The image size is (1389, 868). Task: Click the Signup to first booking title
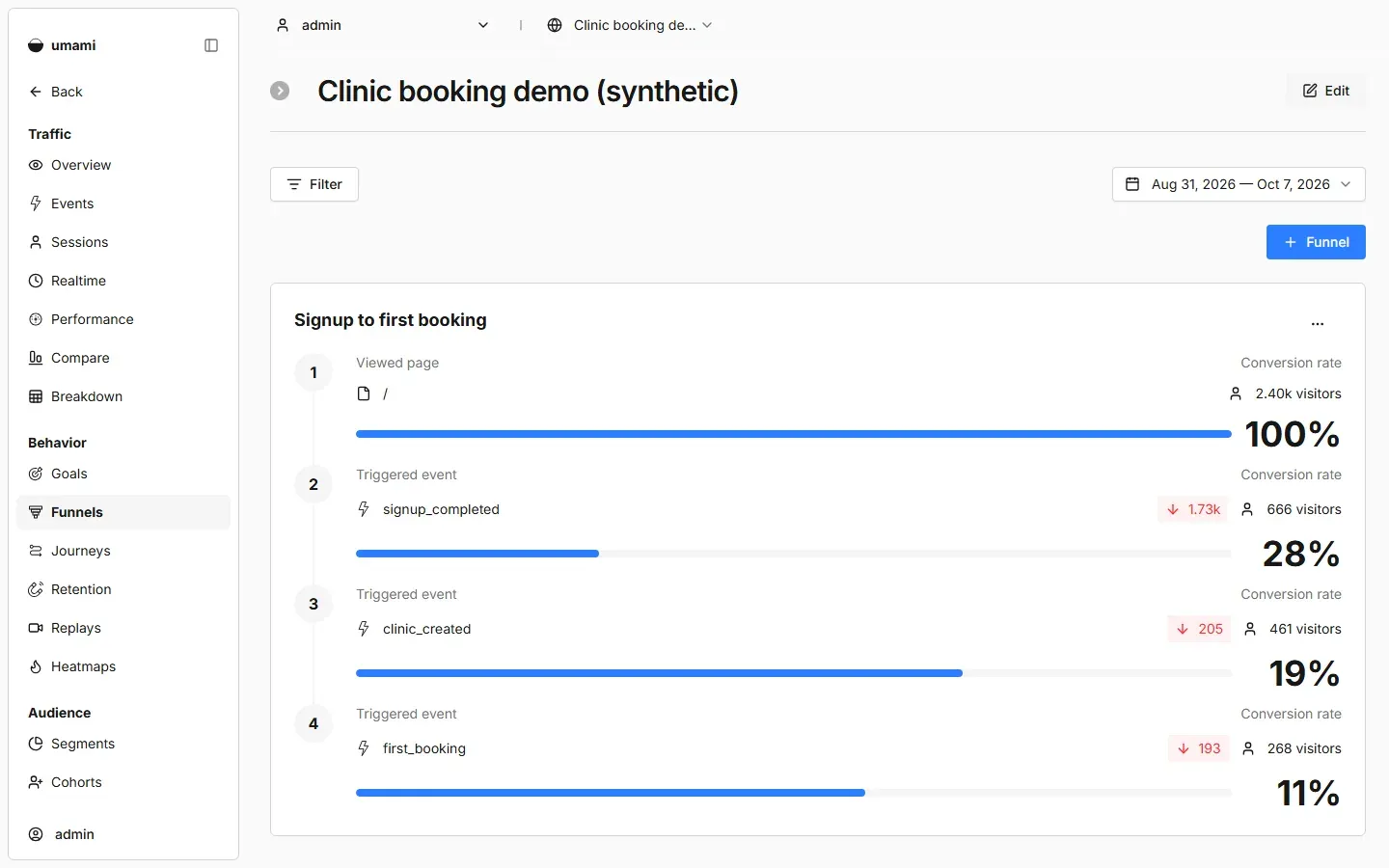[x=391, y=320]
